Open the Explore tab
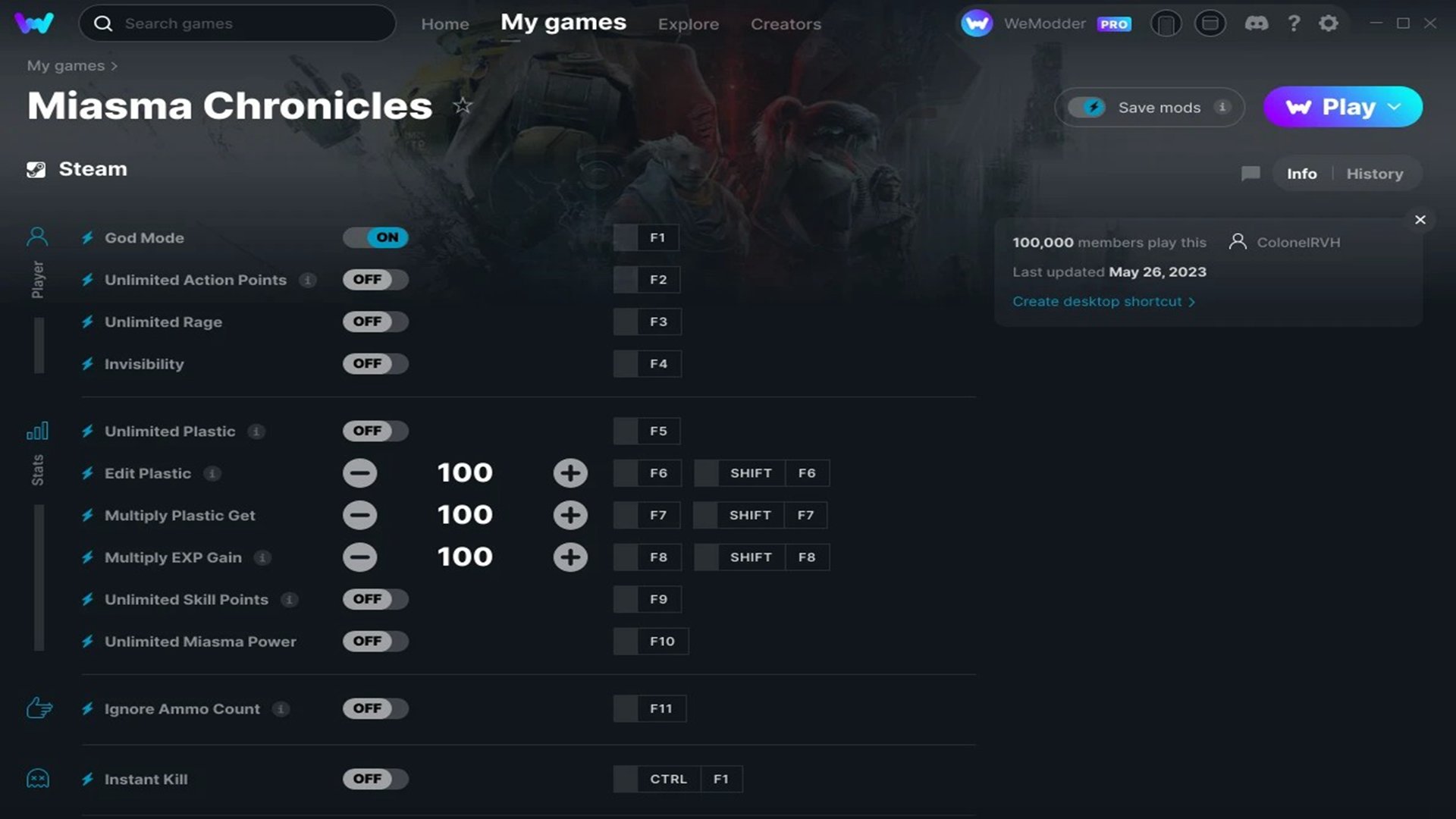The width and height of the screenshot is (1456, 819). [x=688, y=24]
